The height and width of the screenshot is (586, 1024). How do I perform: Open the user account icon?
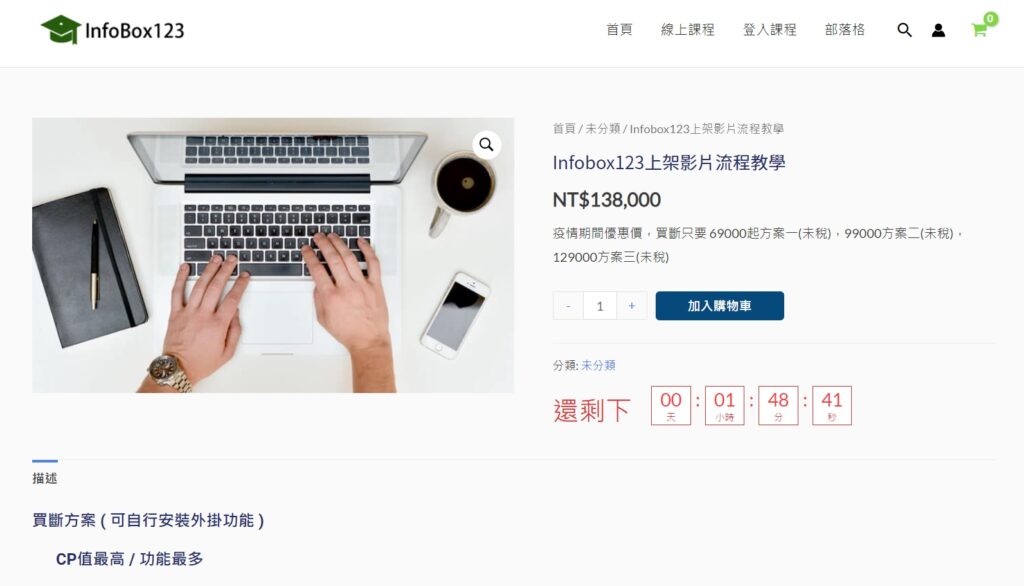click(x=938, y=30)
